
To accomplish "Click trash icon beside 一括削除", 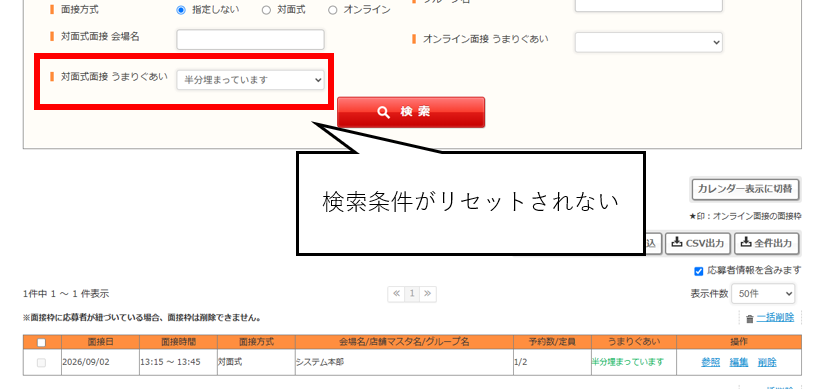I will (x=750, y=318).
